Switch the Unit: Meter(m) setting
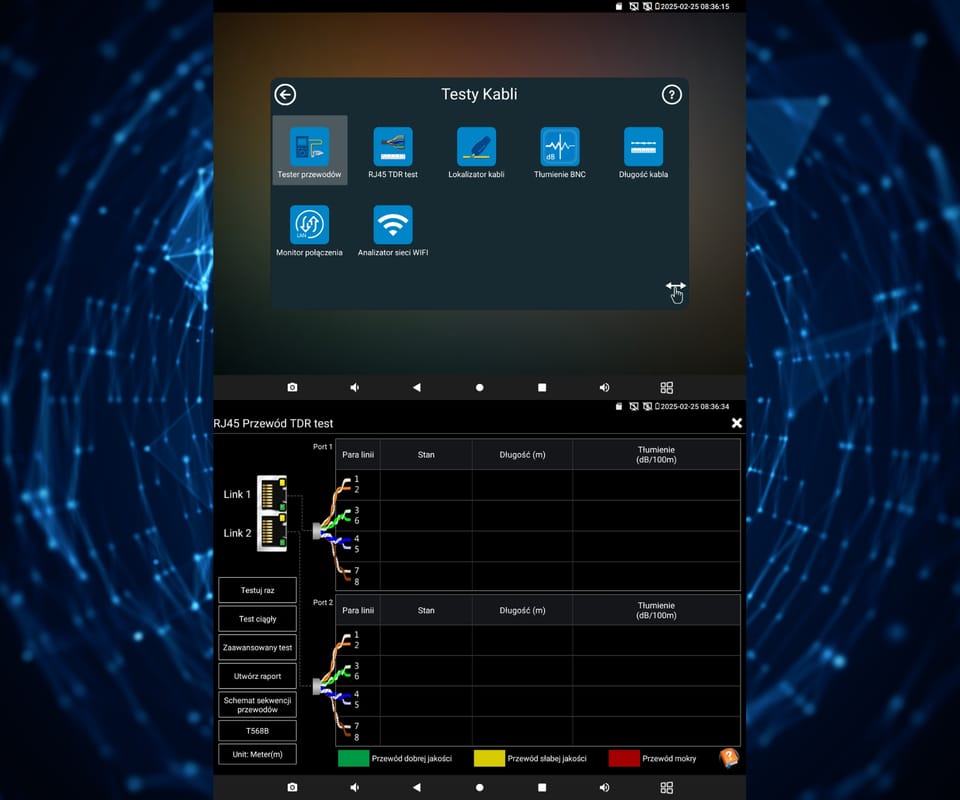This screenshot has height=800, width=960. pyautogui.click(x=258, y=754)
